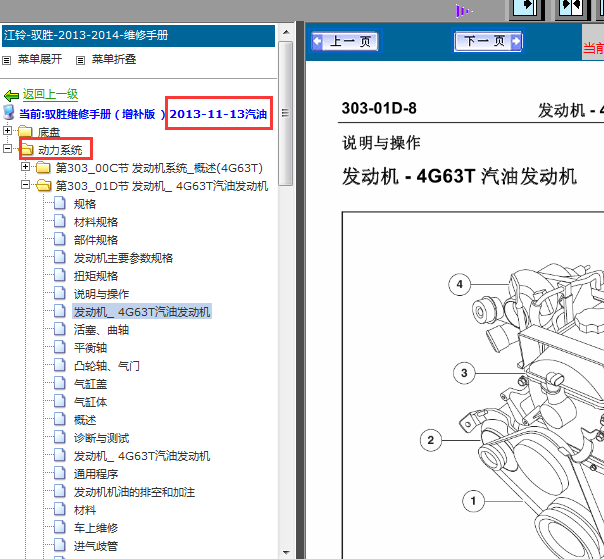Click the 返回上一级 link

[50, 94]
